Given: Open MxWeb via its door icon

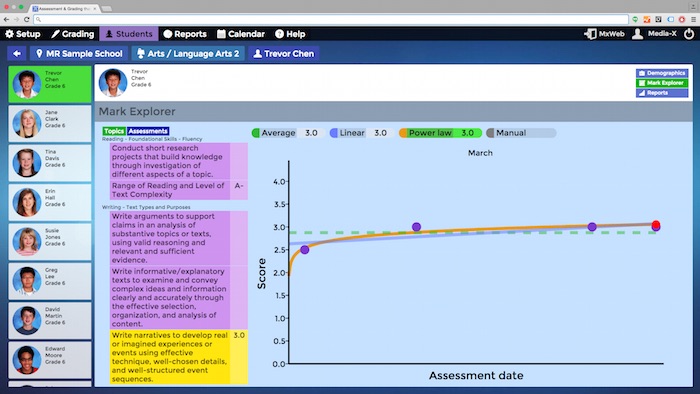Looking at the screenshot, I should point(590,34).
